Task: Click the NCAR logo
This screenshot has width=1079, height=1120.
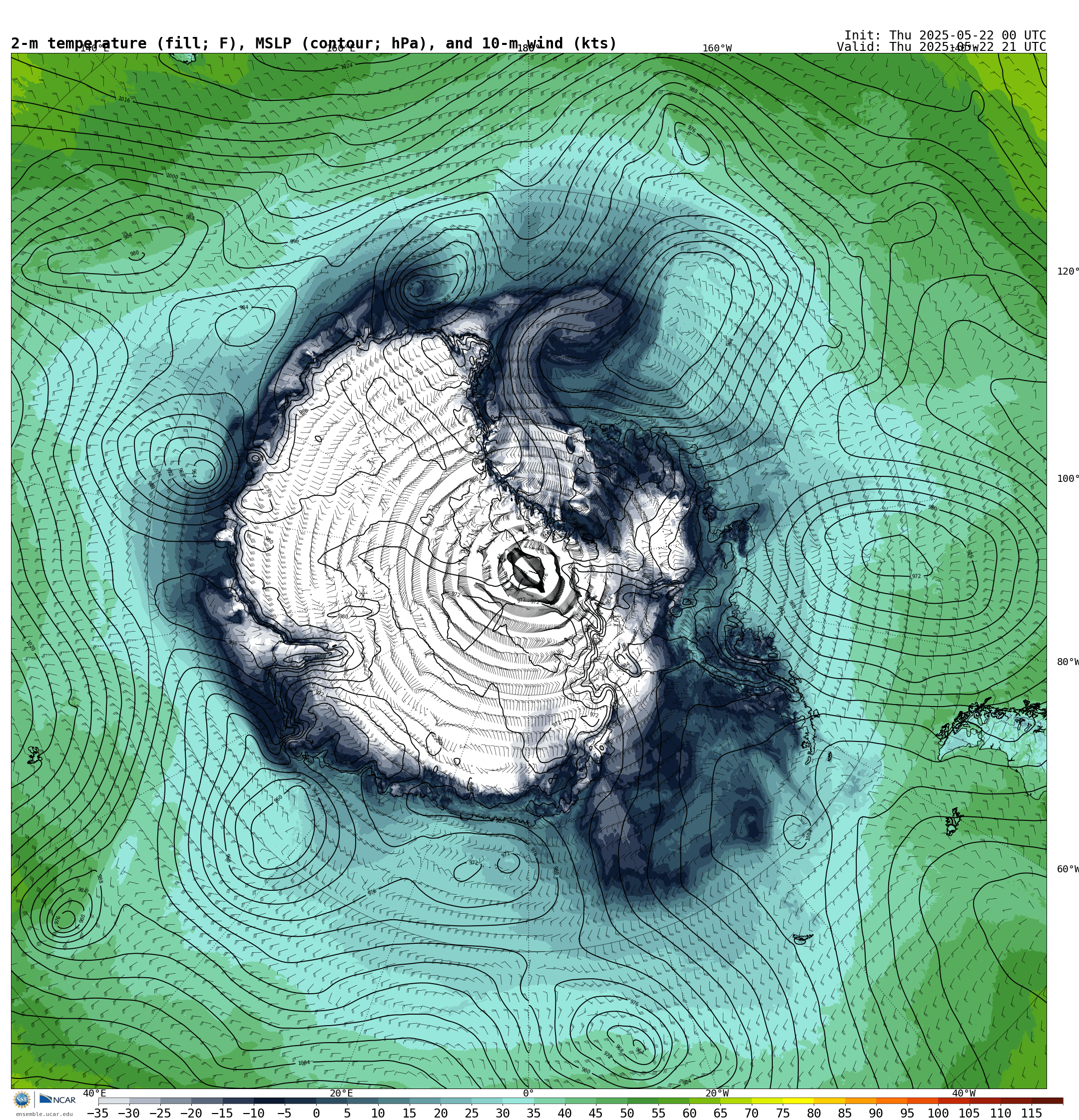Action: pos(58,1100)
